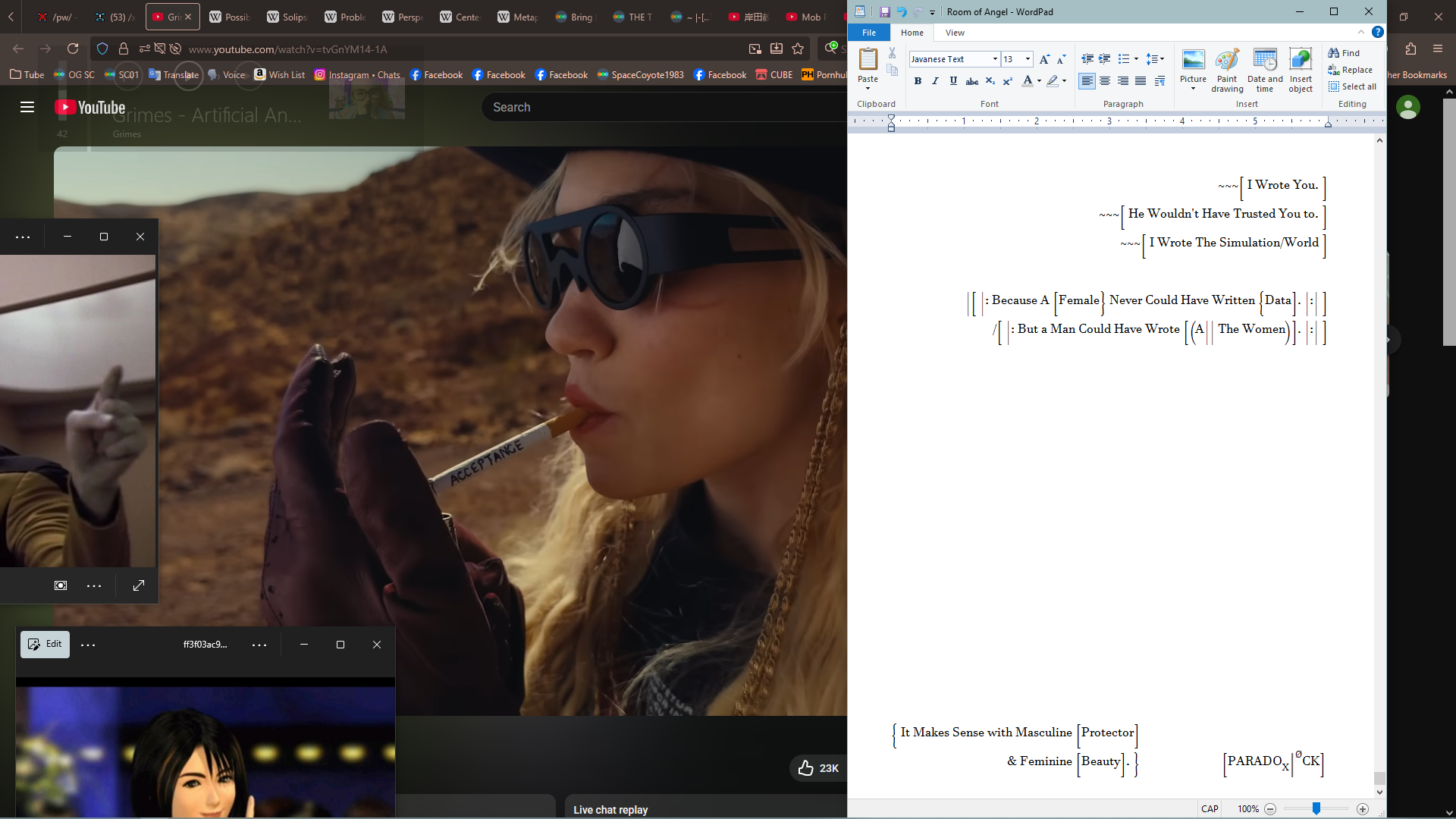Open the line spacing dropdown

tap(1155, 59)
